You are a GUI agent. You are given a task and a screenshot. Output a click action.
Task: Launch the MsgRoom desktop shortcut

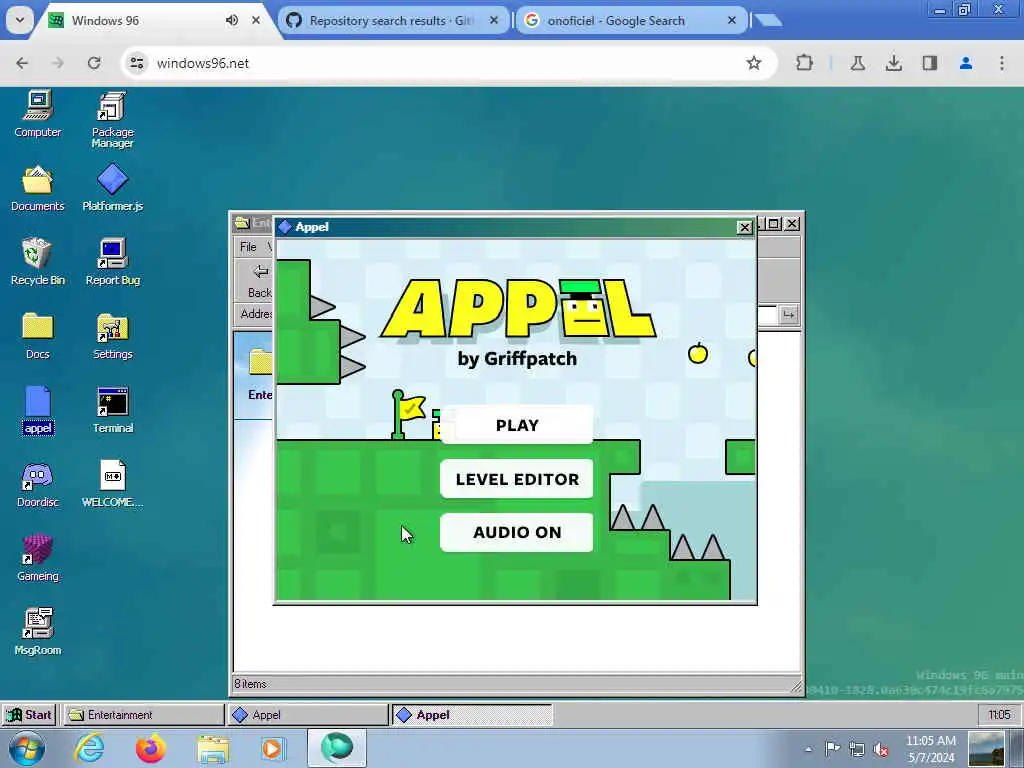[x=37, y=632]
